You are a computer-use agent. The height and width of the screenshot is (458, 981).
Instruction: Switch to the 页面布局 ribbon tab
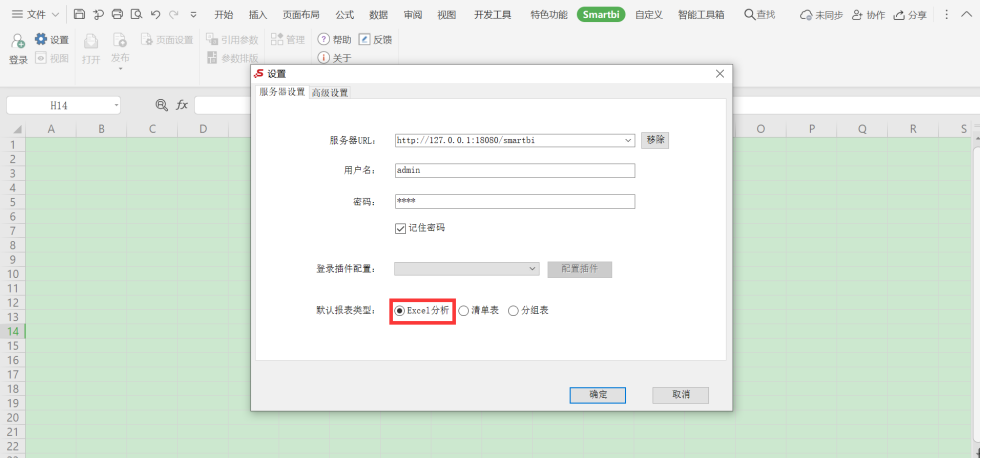[x=301, y=14]
